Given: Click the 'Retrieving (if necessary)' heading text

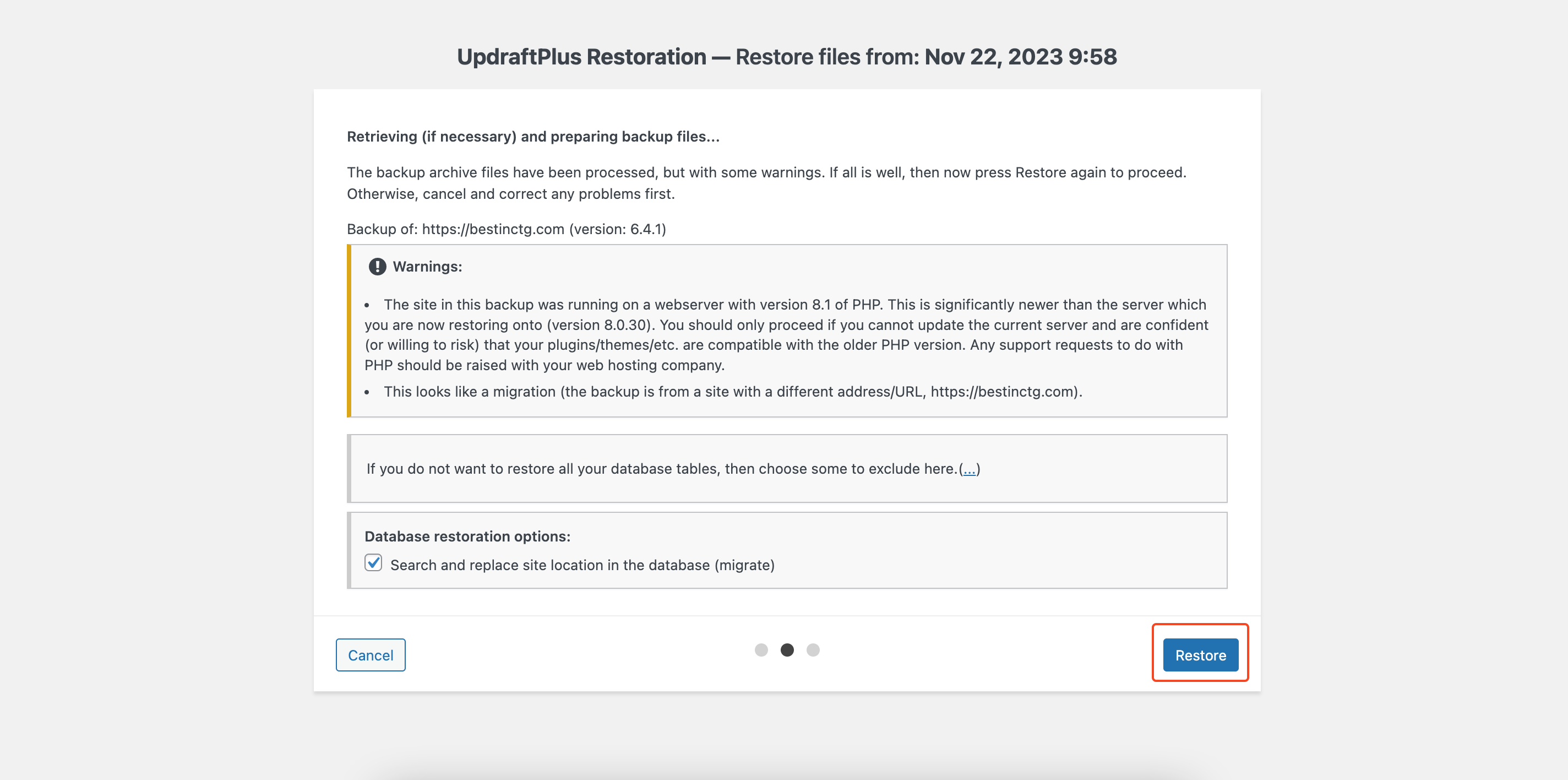Looking at the screenshot, I should (x=533, y=137).
